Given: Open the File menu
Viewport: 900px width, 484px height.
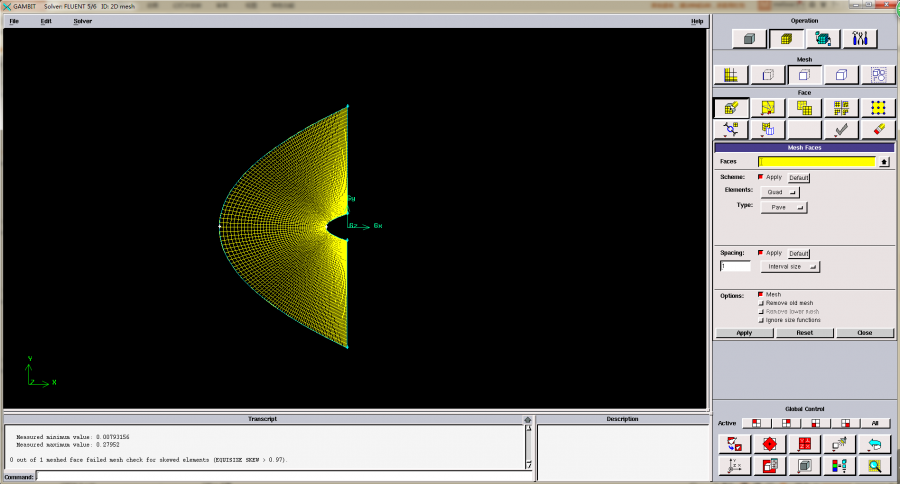Looking at the screenshot, I should click(x=14, y=21).
